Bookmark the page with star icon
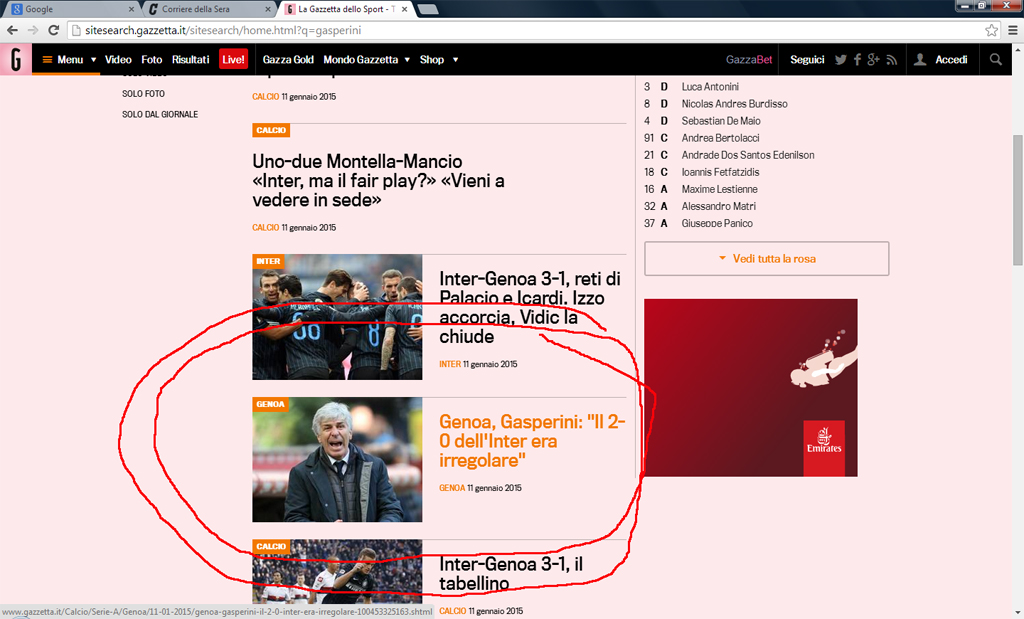 [991, 30]
